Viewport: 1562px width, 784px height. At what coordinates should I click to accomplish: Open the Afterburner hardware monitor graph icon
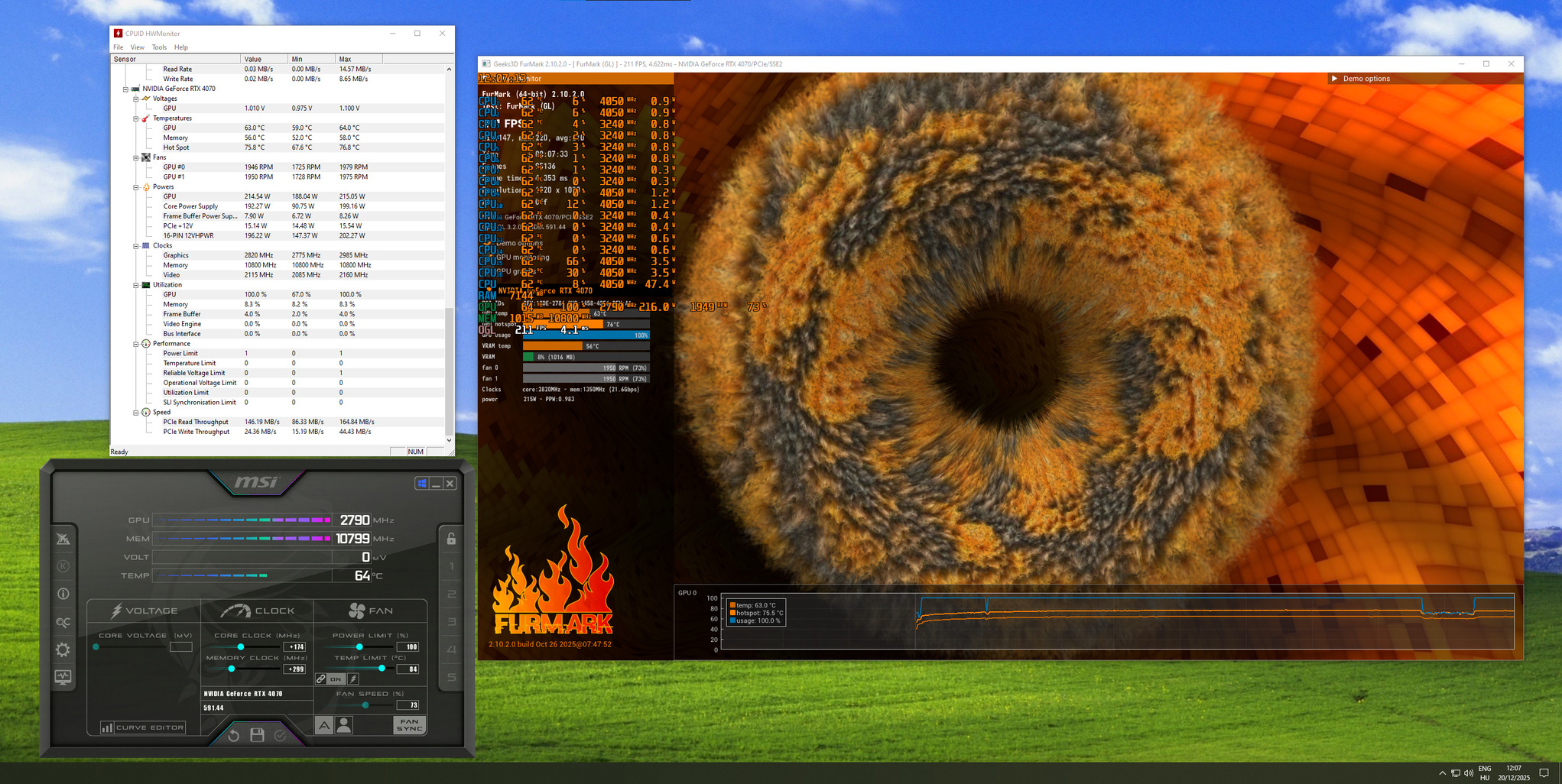click(x=63, y=677)
